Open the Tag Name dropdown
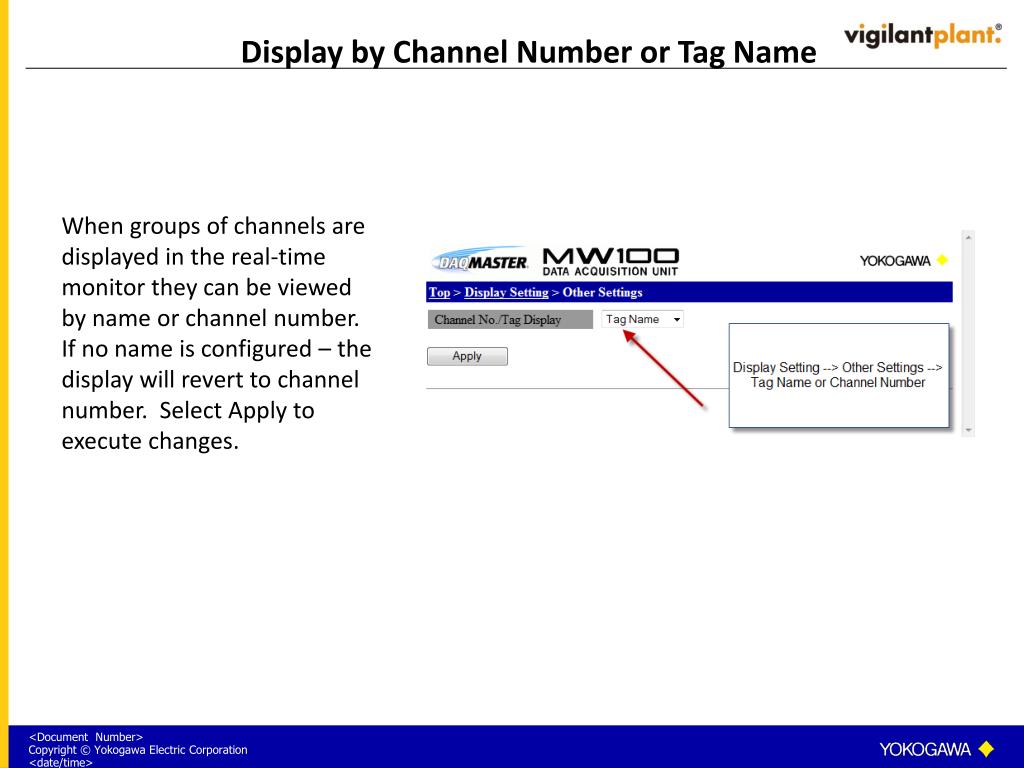Viewport: 1024px width, 768px height. click(x=642, y=319)
